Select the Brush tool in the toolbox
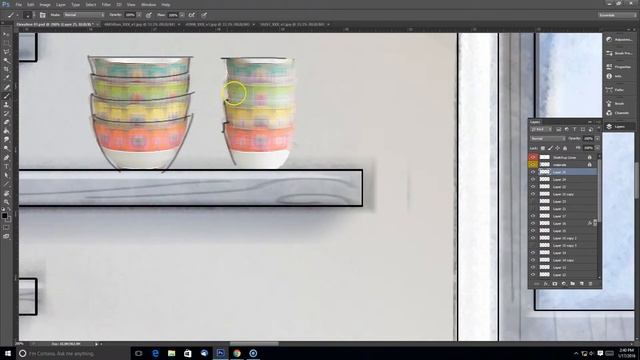The width and height of the screenshot is (640, 360). pyautogui.click(x=7, y=96)
